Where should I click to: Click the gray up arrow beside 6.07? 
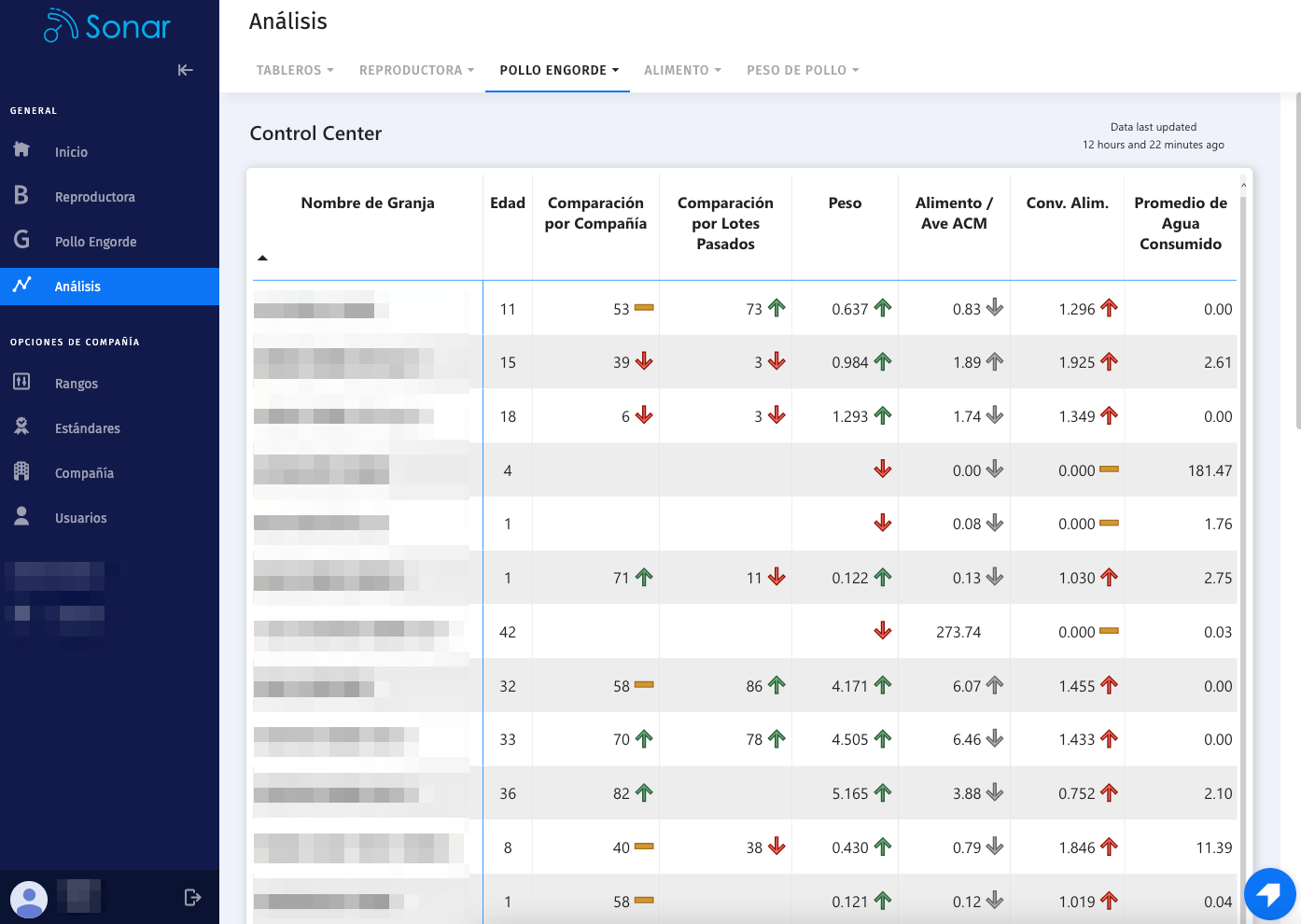pyautogui.click(x=995, y=685)
